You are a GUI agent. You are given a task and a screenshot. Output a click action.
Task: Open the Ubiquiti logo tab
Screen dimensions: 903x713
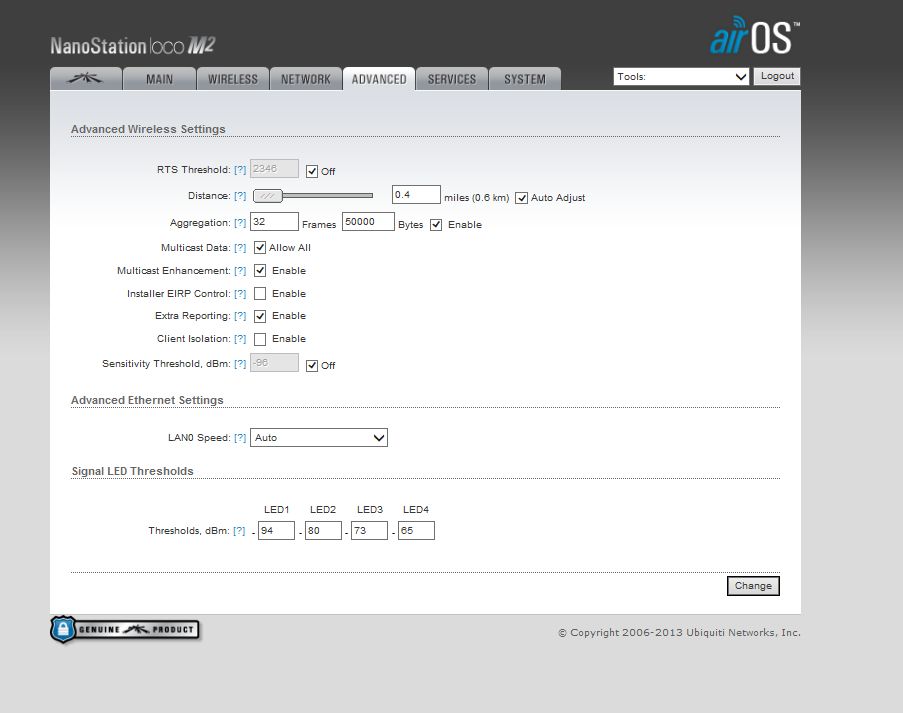pyautogui.click(x=86, y=79)
